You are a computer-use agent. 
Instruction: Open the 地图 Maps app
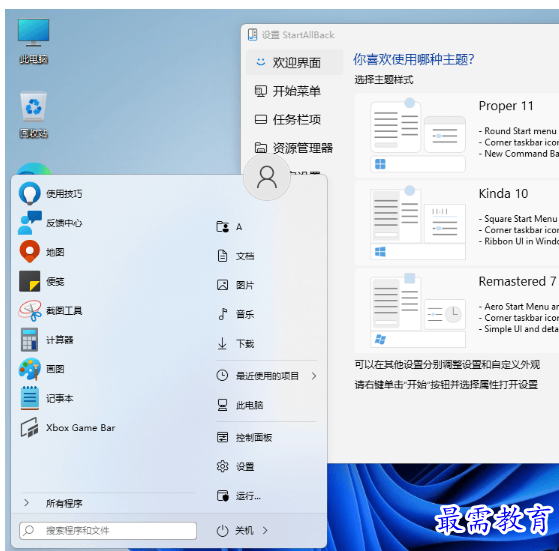(42, 252)
